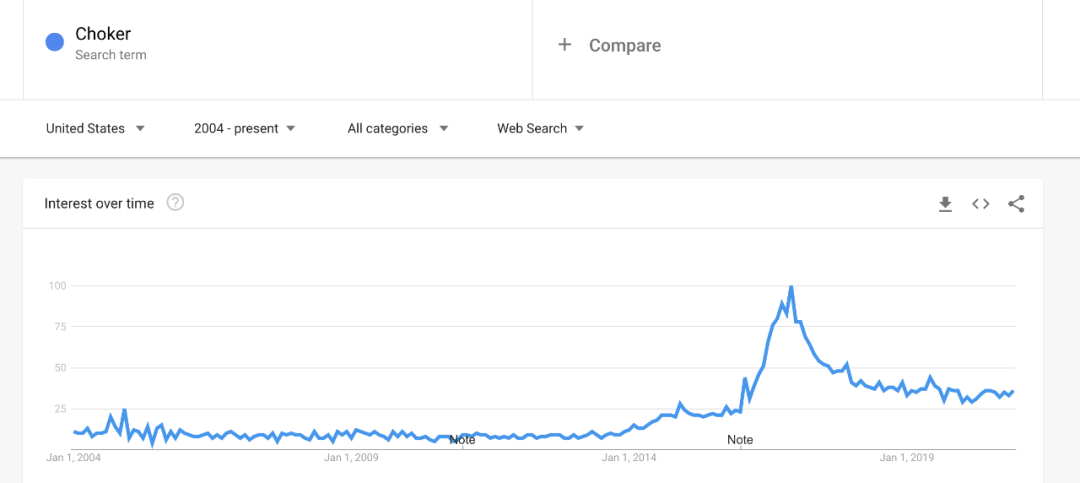Download the Interest over time data
Viewport: 1080px width, 483px height.
[x=945, y=203]
